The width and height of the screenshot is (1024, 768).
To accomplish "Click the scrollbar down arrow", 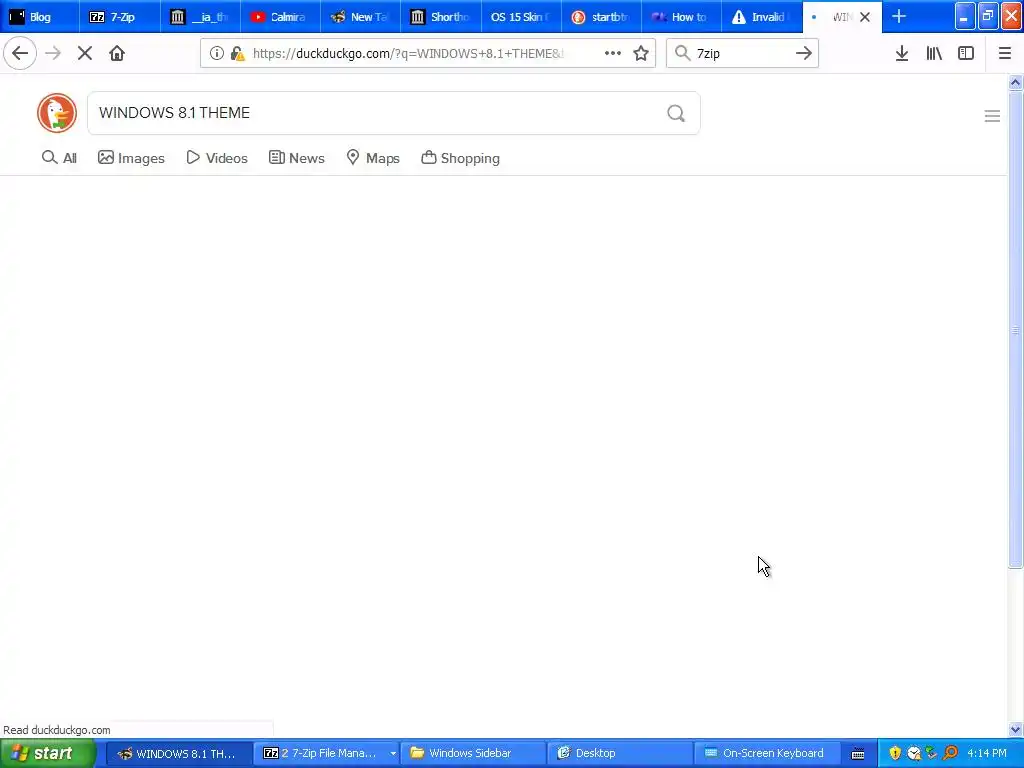I will [1016, 729].
